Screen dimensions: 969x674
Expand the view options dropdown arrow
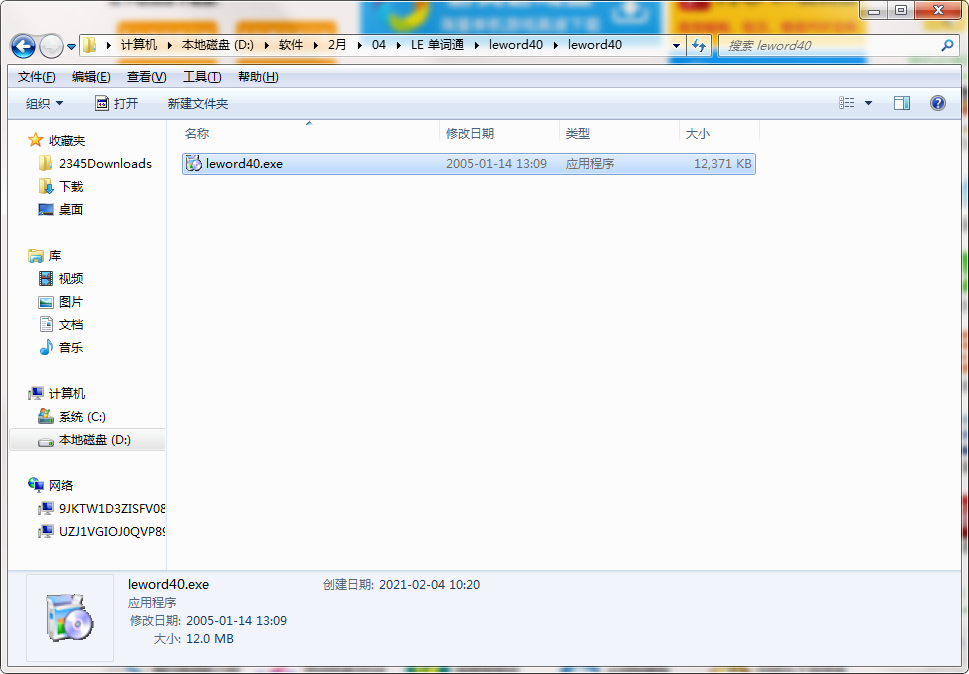click(x=868, y=103)
